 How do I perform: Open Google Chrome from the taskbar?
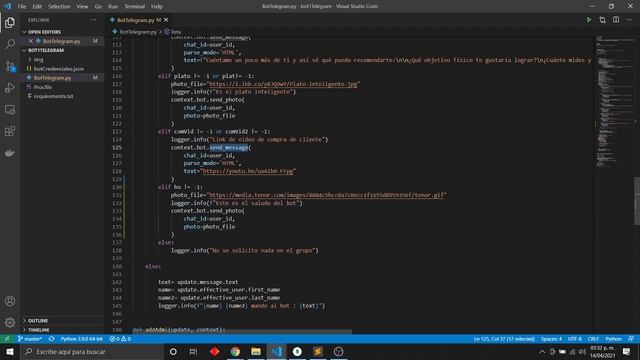pos(235,351)
